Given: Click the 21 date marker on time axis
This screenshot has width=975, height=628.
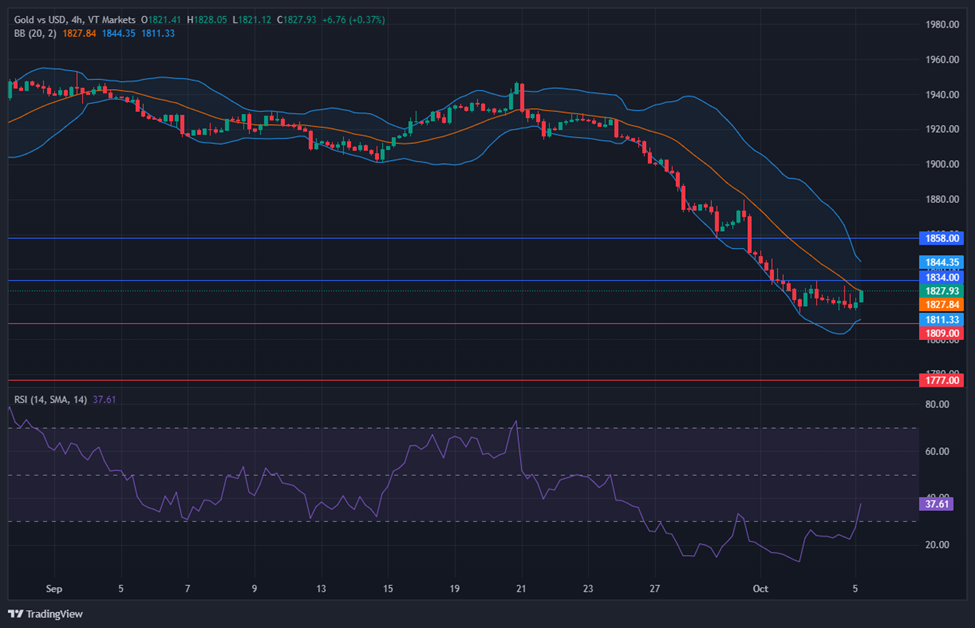Looking at the screenshot, I should 521,588.
